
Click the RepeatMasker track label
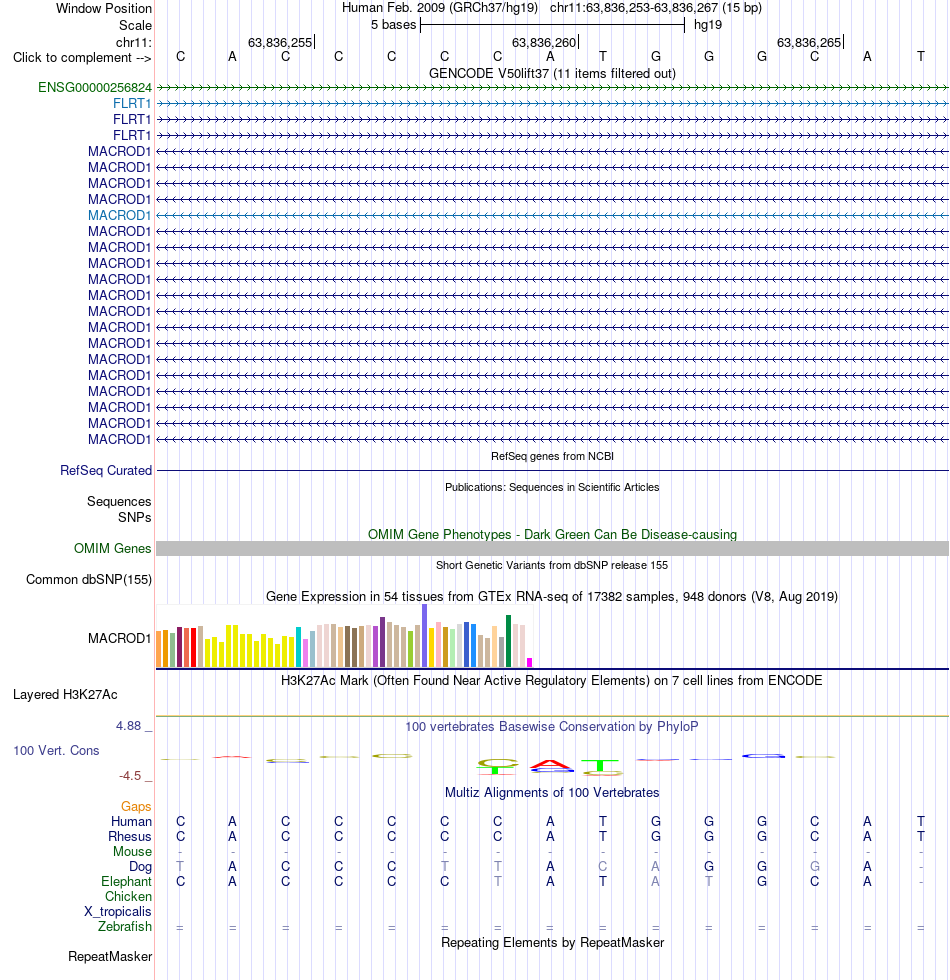110,956
